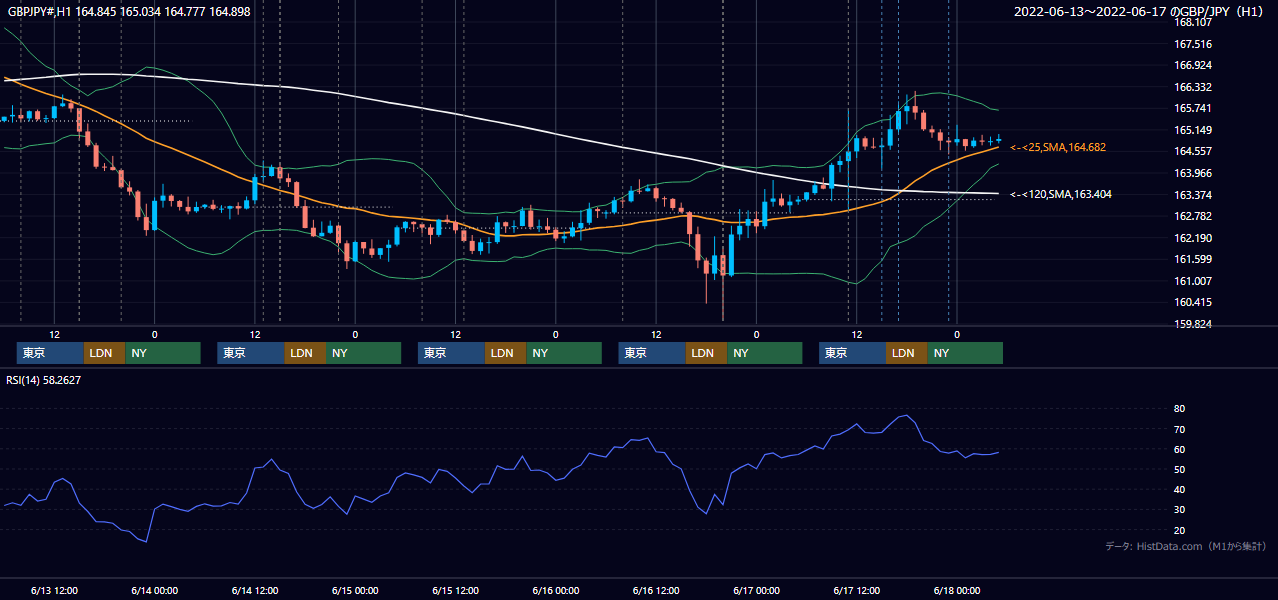Screen dimensions: 1278x600
Task: Click RSI scale value 20
Action: [x=1179, y=530]
